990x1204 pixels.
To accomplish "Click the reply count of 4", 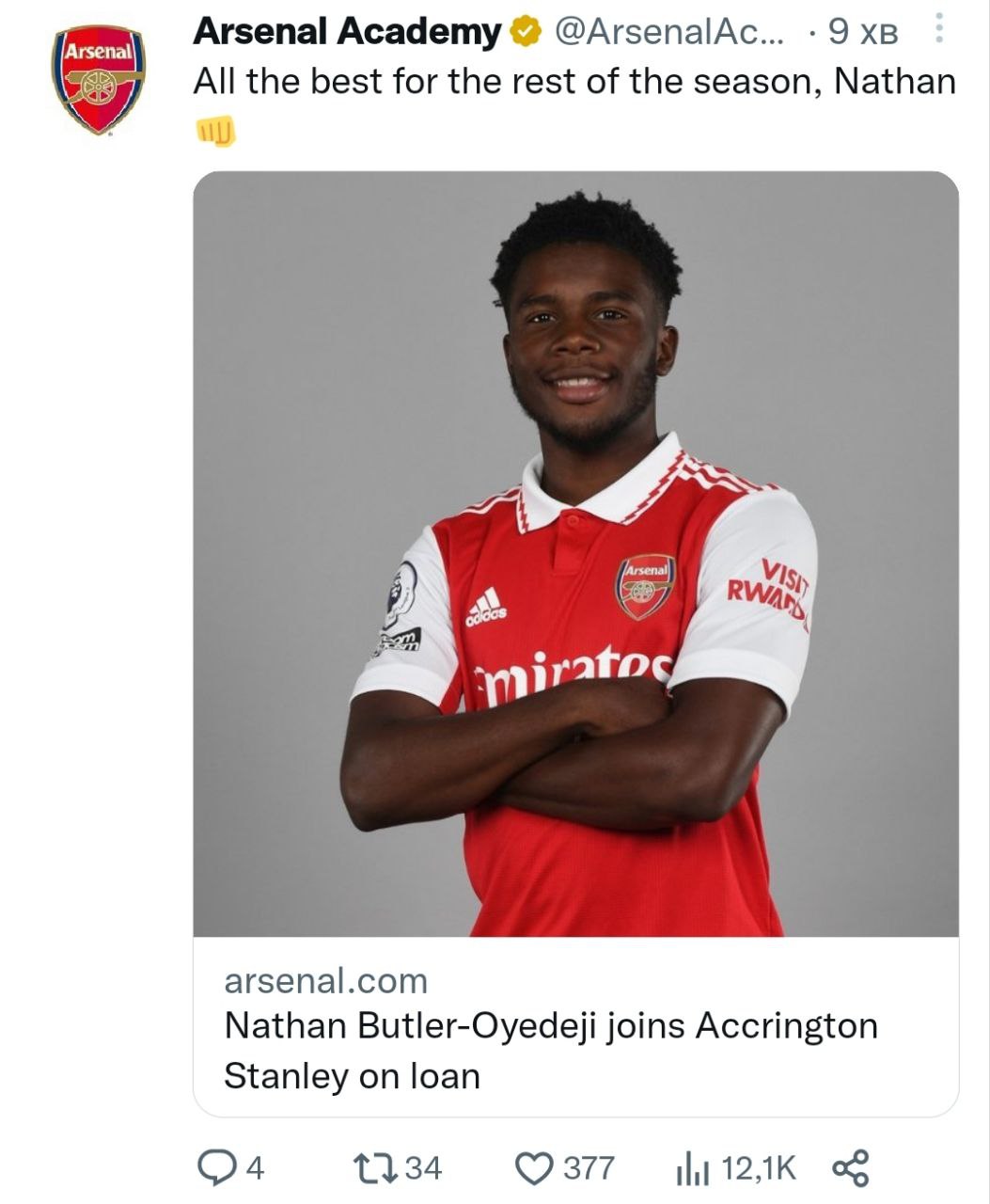I will coord(255,1169).
